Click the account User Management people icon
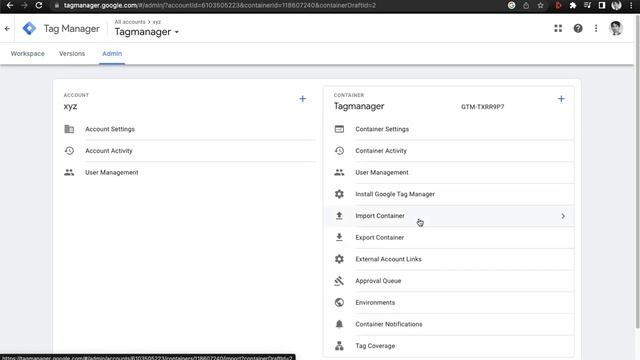Image resolution: width=640 pixels, height=360 pixels. pos(69,172)
